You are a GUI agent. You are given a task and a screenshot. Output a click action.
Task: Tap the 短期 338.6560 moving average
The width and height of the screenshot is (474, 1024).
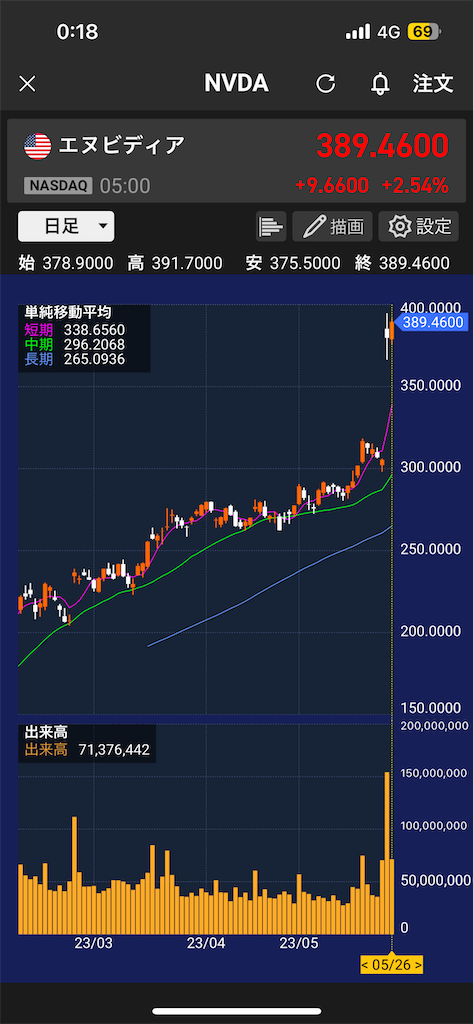pyautogui.click(x=74, y=330)
